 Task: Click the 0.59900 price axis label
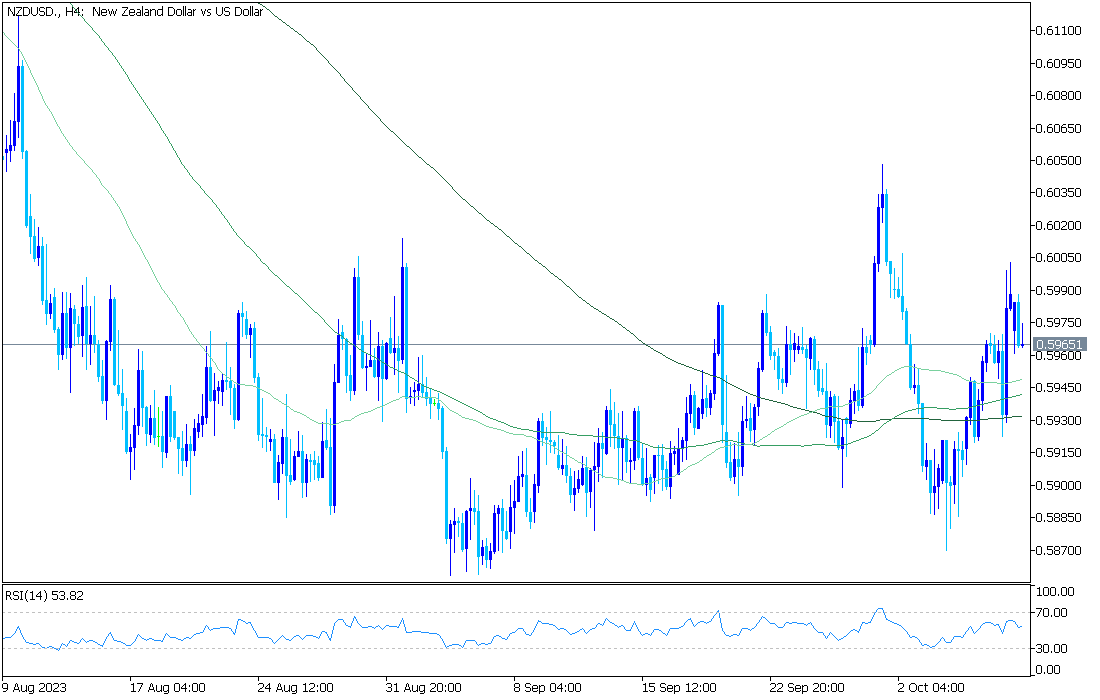[1059, 290]
